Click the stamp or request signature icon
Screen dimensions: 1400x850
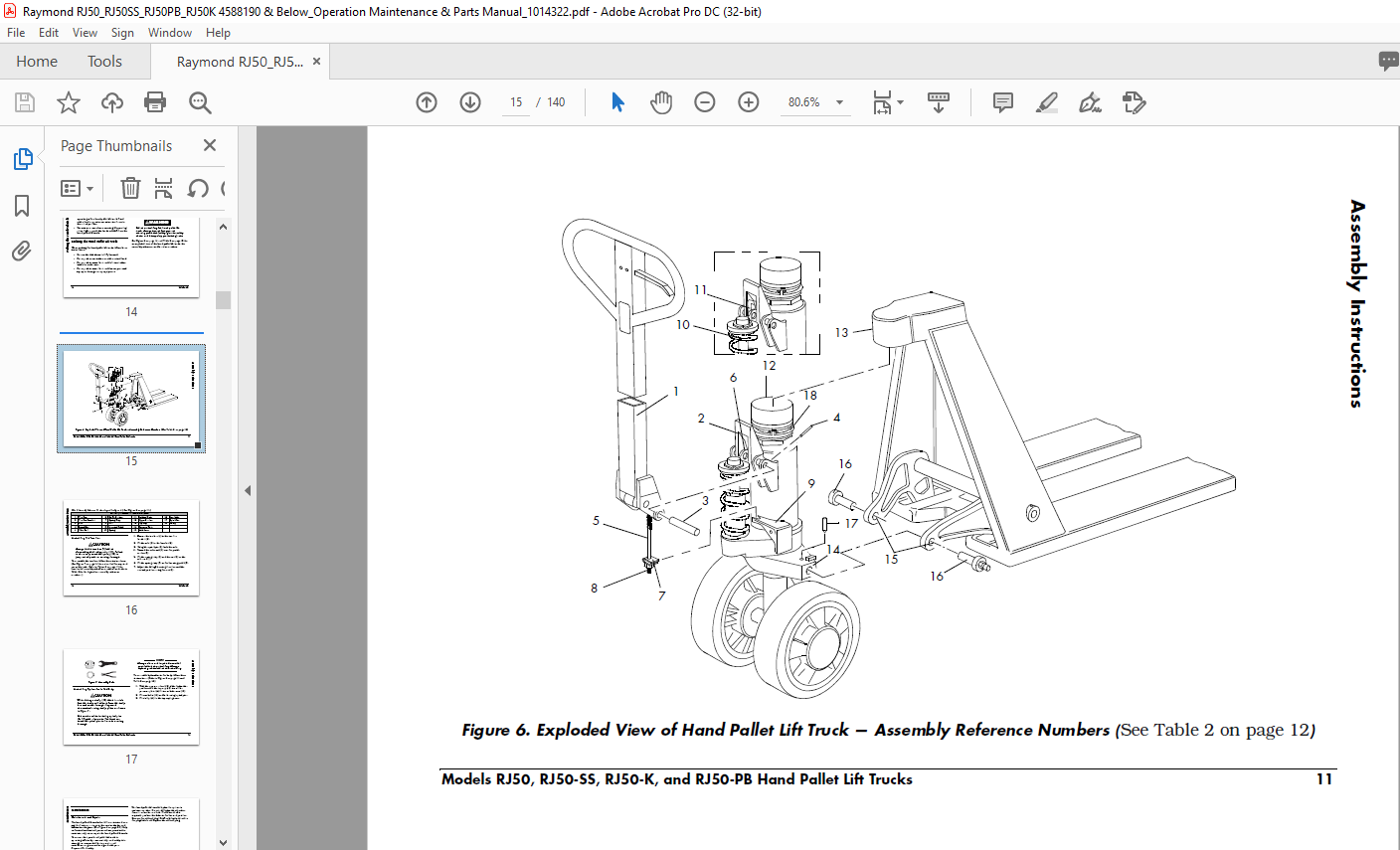[1134, 102]
